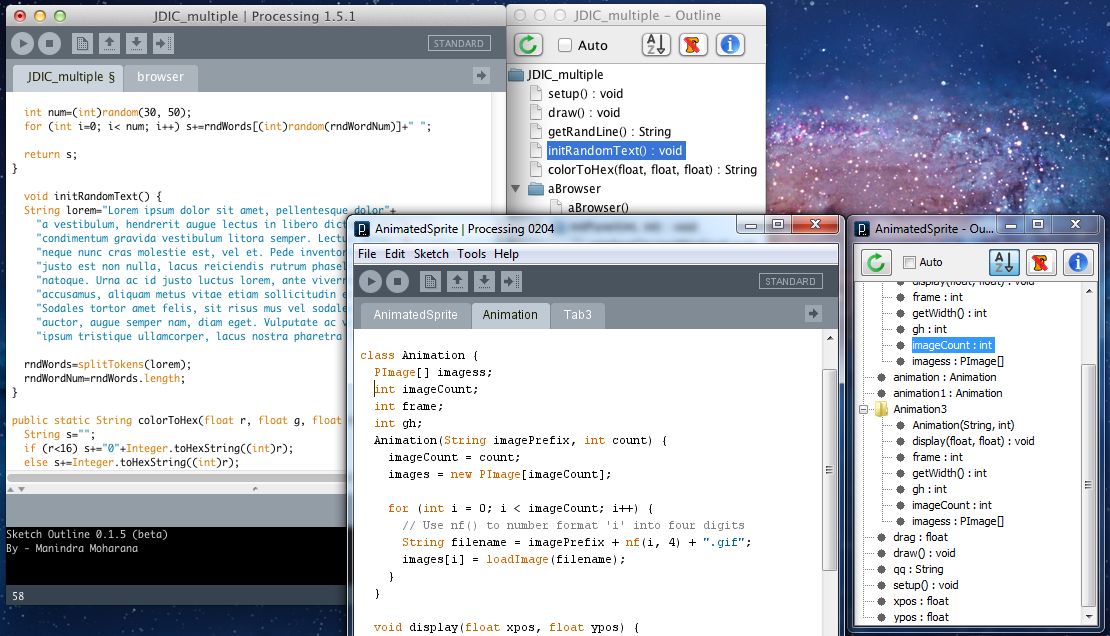Refresh the JDIC_multiple Outline
This screenshot has height=636, width=1110.
coord(528,45)
